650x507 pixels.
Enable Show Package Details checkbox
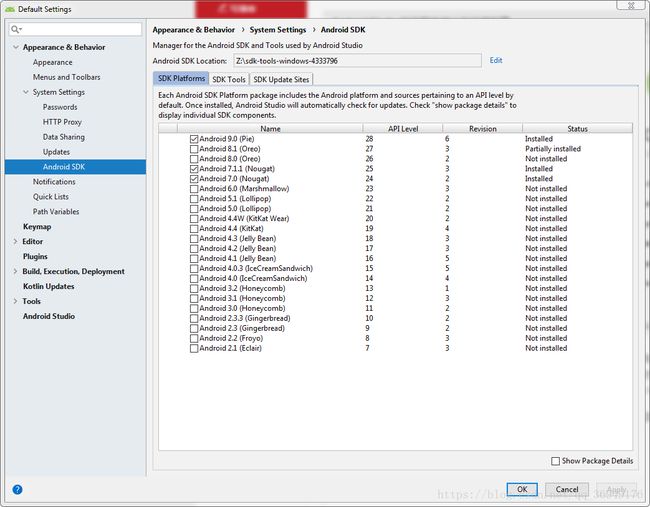pyautogui.click(x=555, y=461)
